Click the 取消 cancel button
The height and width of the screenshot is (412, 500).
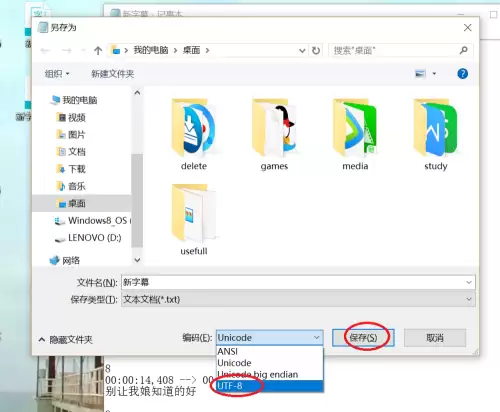435,338
